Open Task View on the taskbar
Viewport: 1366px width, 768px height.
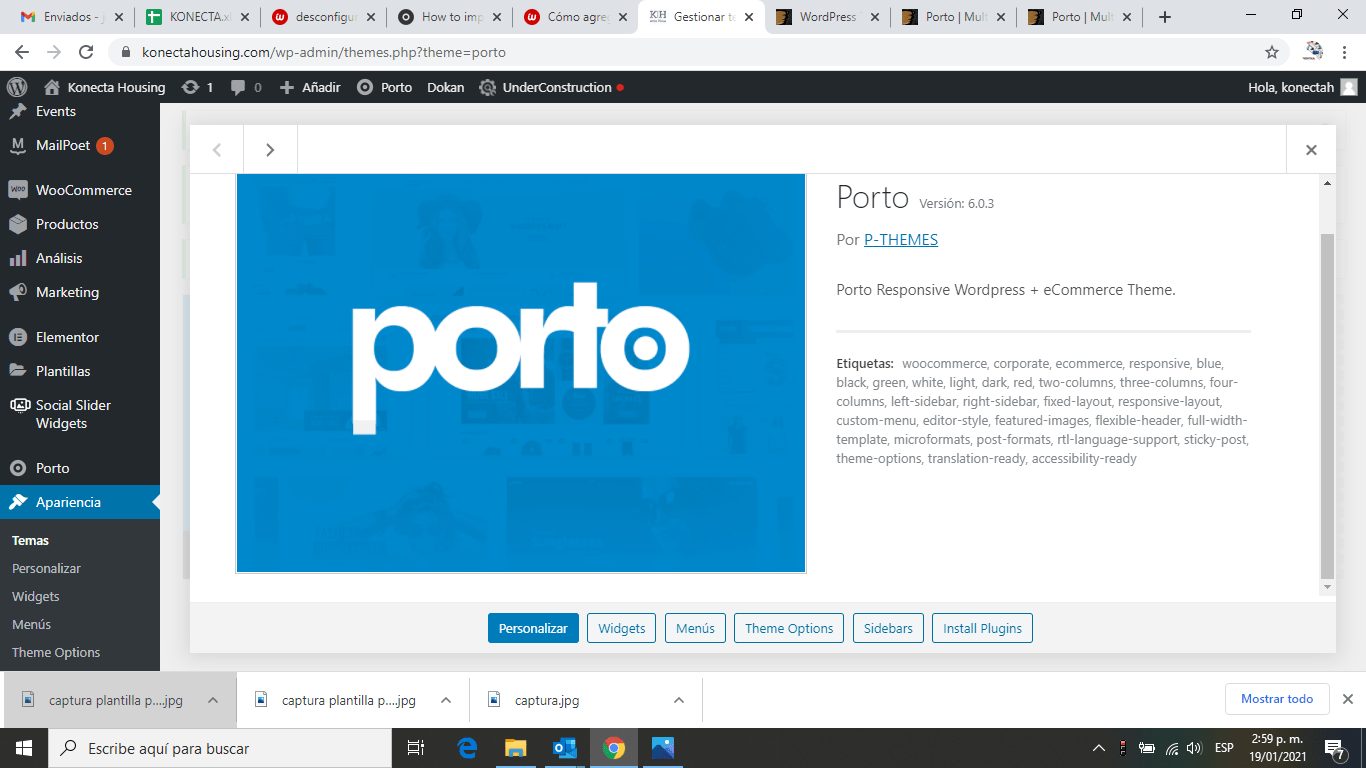click(416, 748)
